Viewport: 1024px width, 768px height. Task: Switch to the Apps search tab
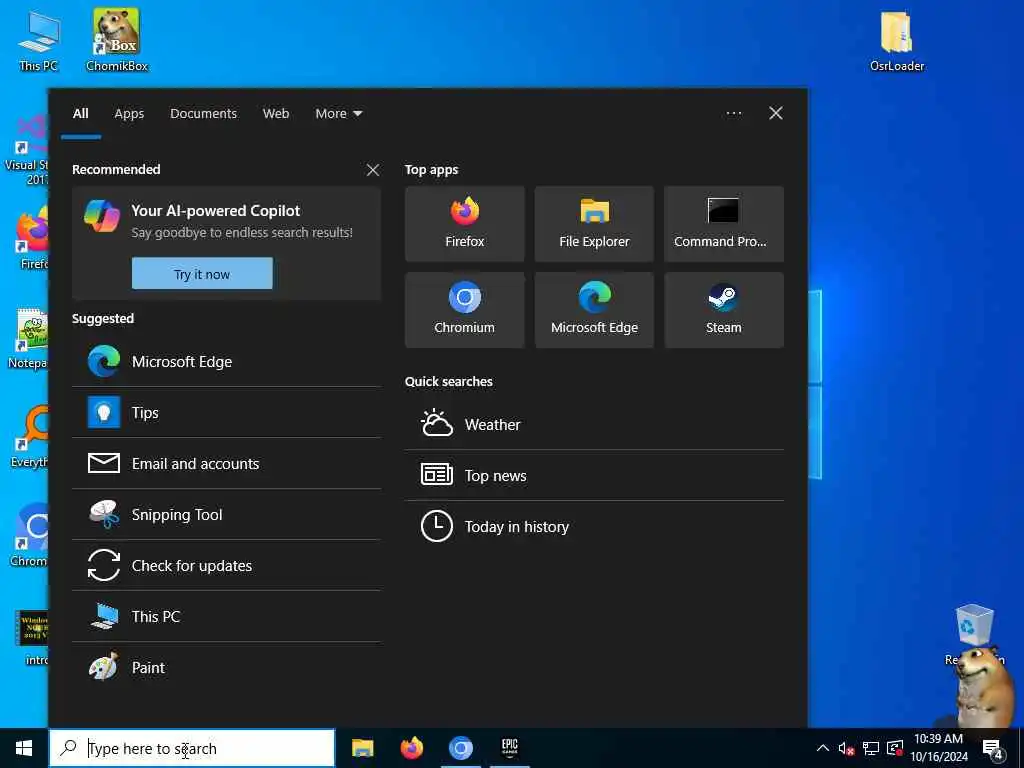[129, 114]
